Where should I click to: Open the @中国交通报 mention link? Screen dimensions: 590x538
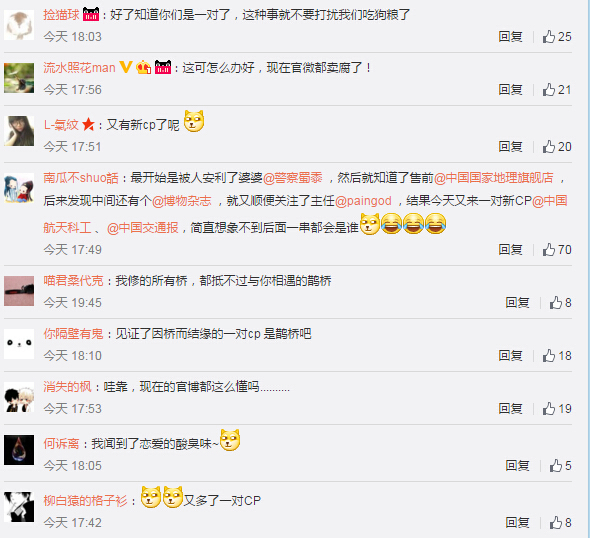click(143, 228)
